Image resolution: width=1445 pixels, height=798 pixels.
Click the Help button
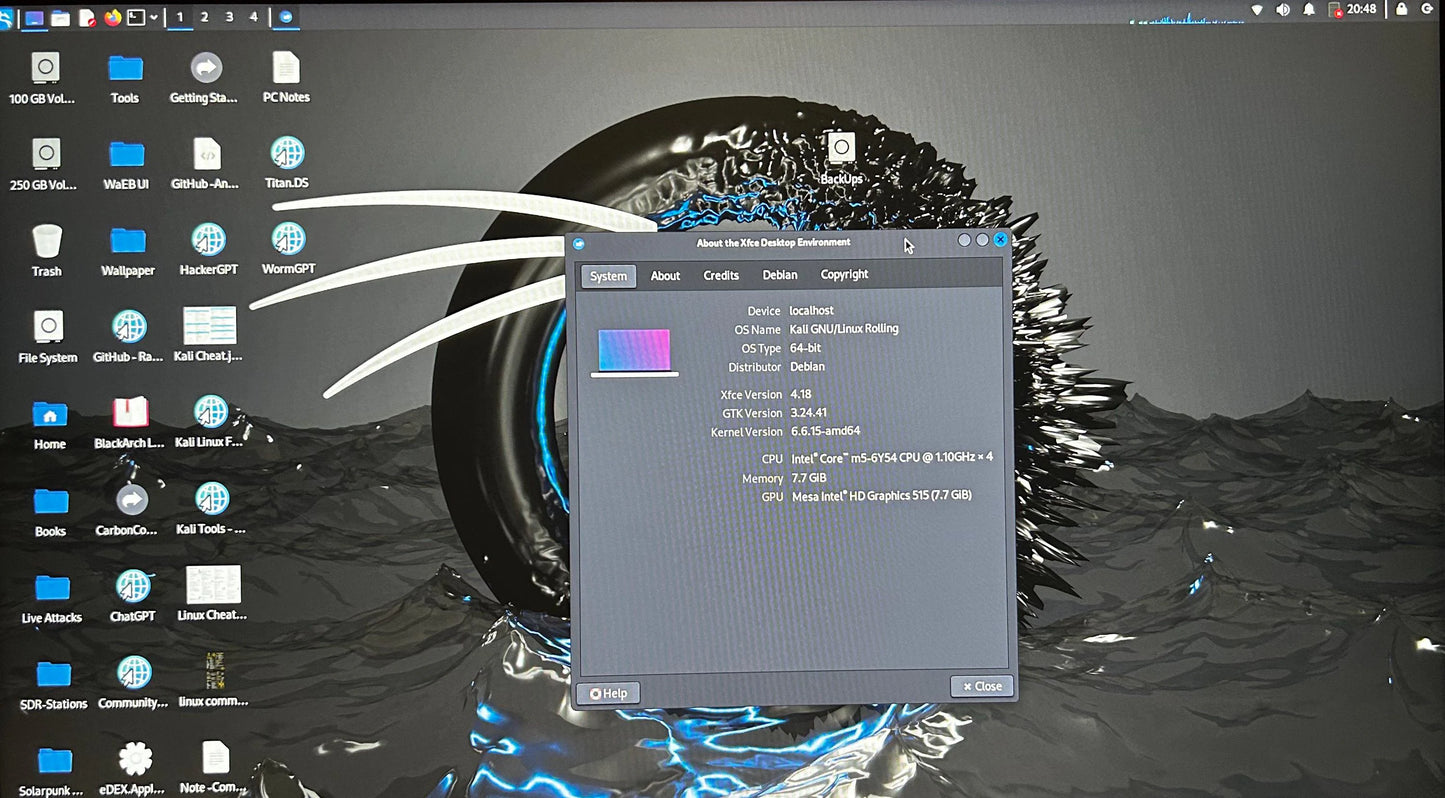[608, 693]
